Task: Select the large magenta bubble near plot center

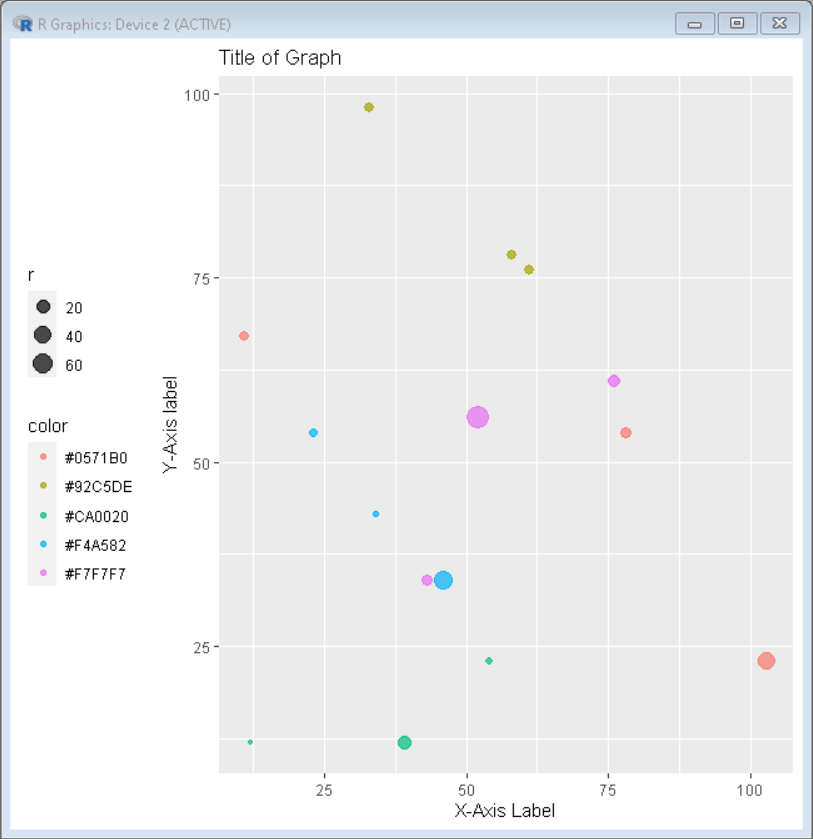Action: click(x=477, y=417)
